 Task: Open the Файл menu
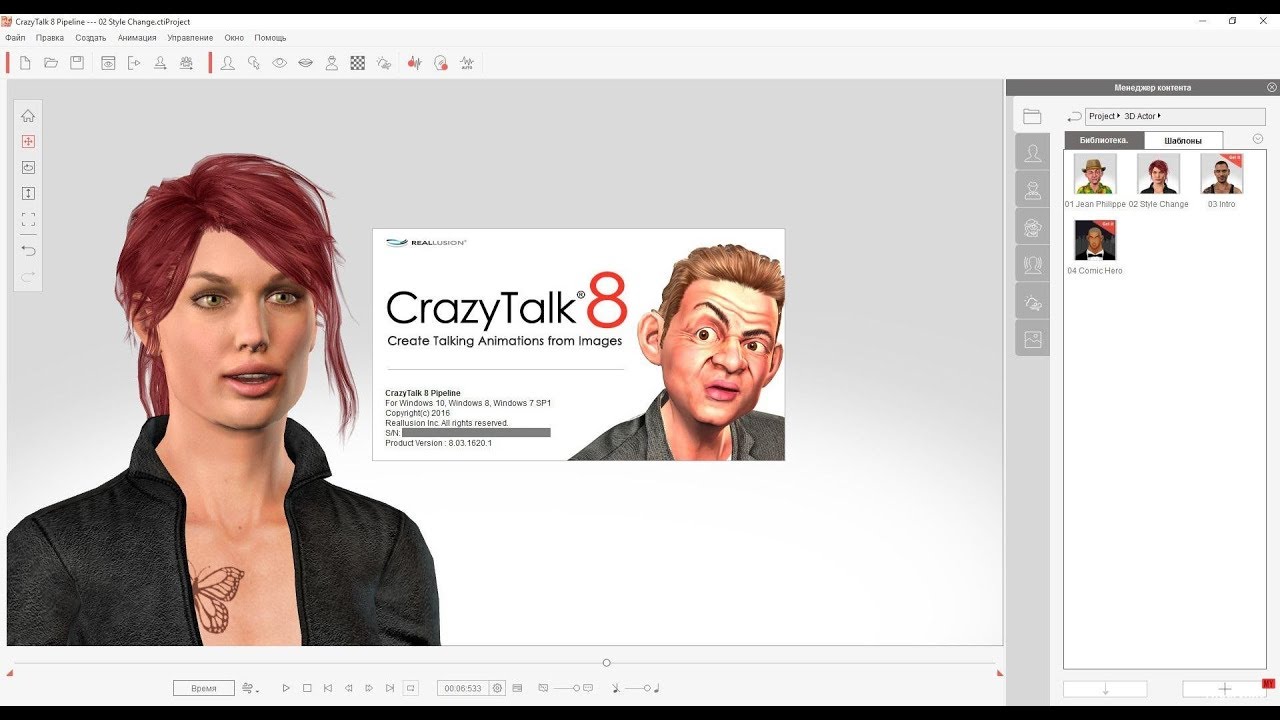15,38
